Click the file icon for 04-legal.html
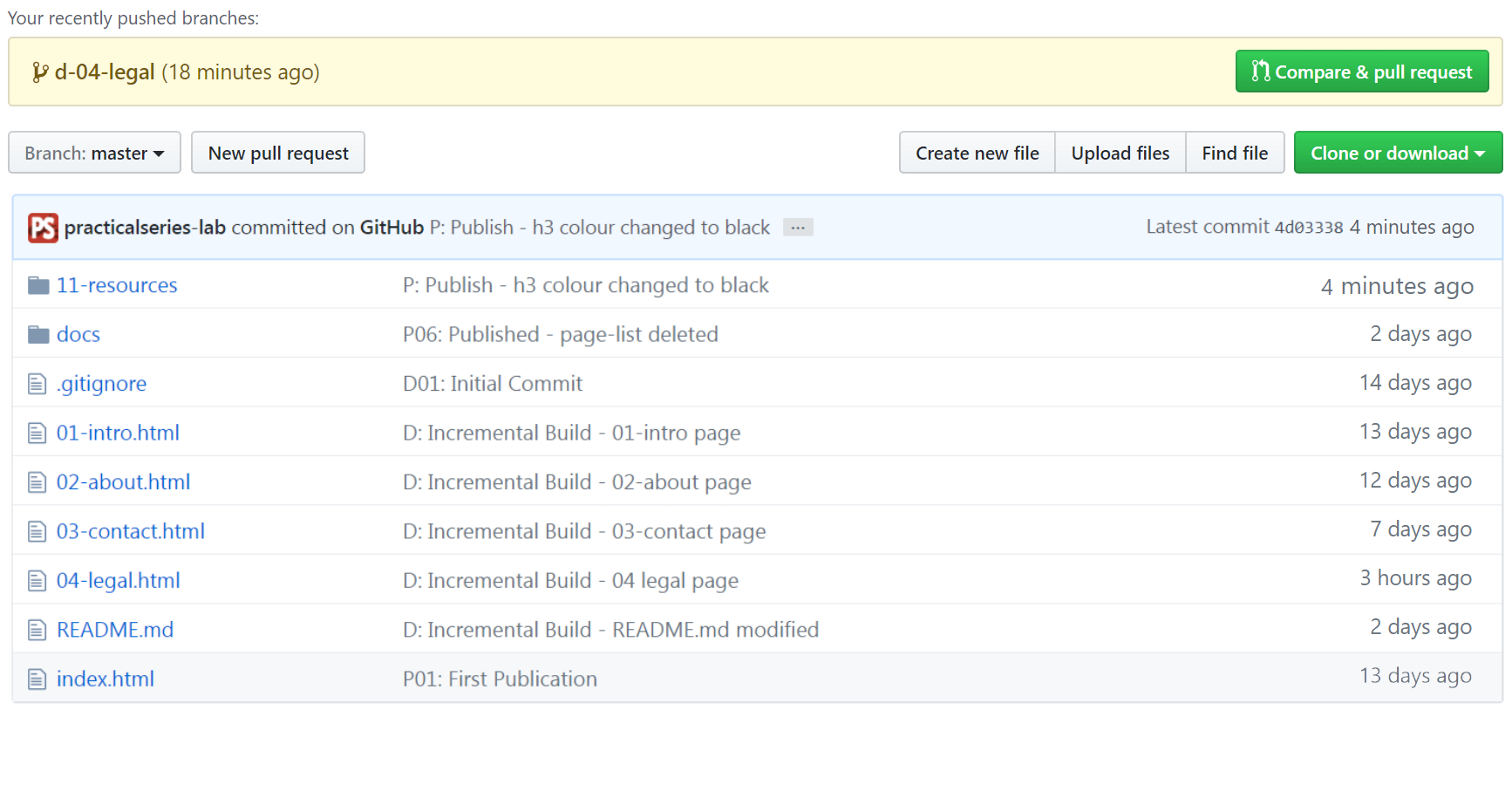 37,581
